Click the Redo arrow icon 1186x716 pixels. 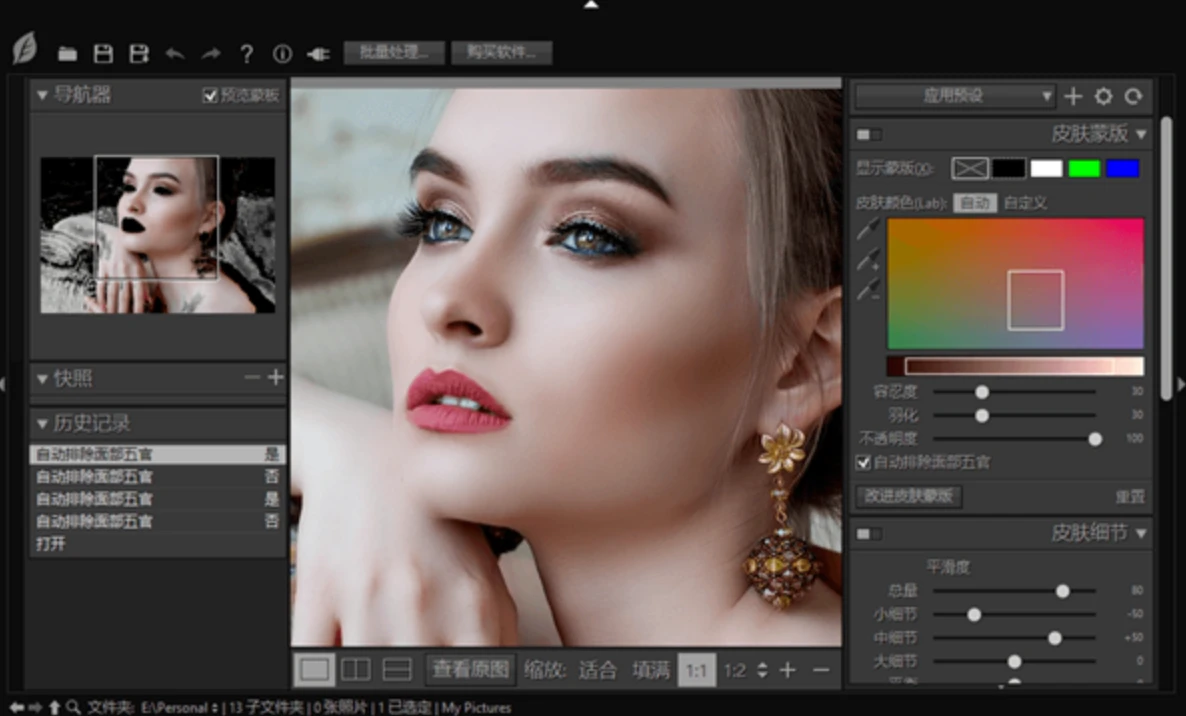point(210,54)
